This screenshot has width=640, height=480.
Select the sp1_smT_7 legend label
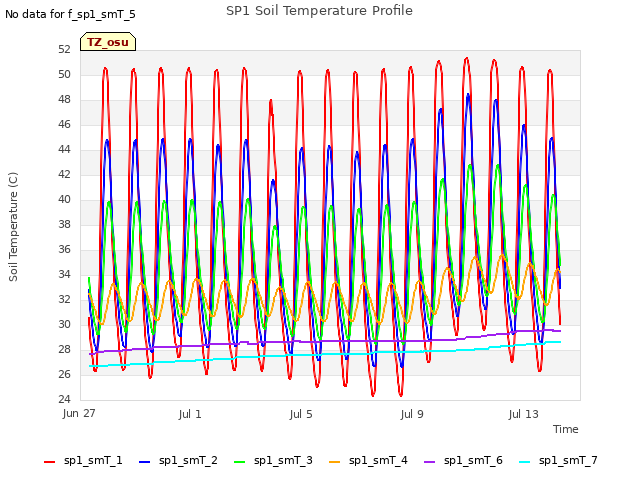tap(568, 461)
